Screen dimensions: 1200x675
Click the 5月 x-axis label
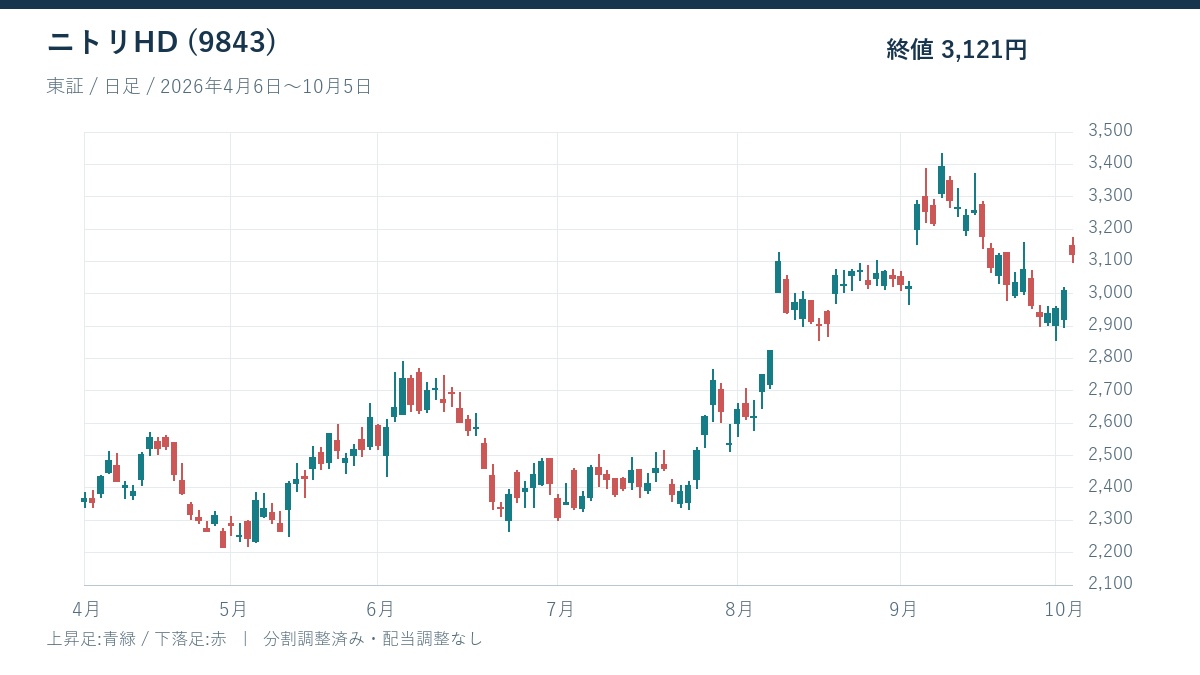click(232, 608)
